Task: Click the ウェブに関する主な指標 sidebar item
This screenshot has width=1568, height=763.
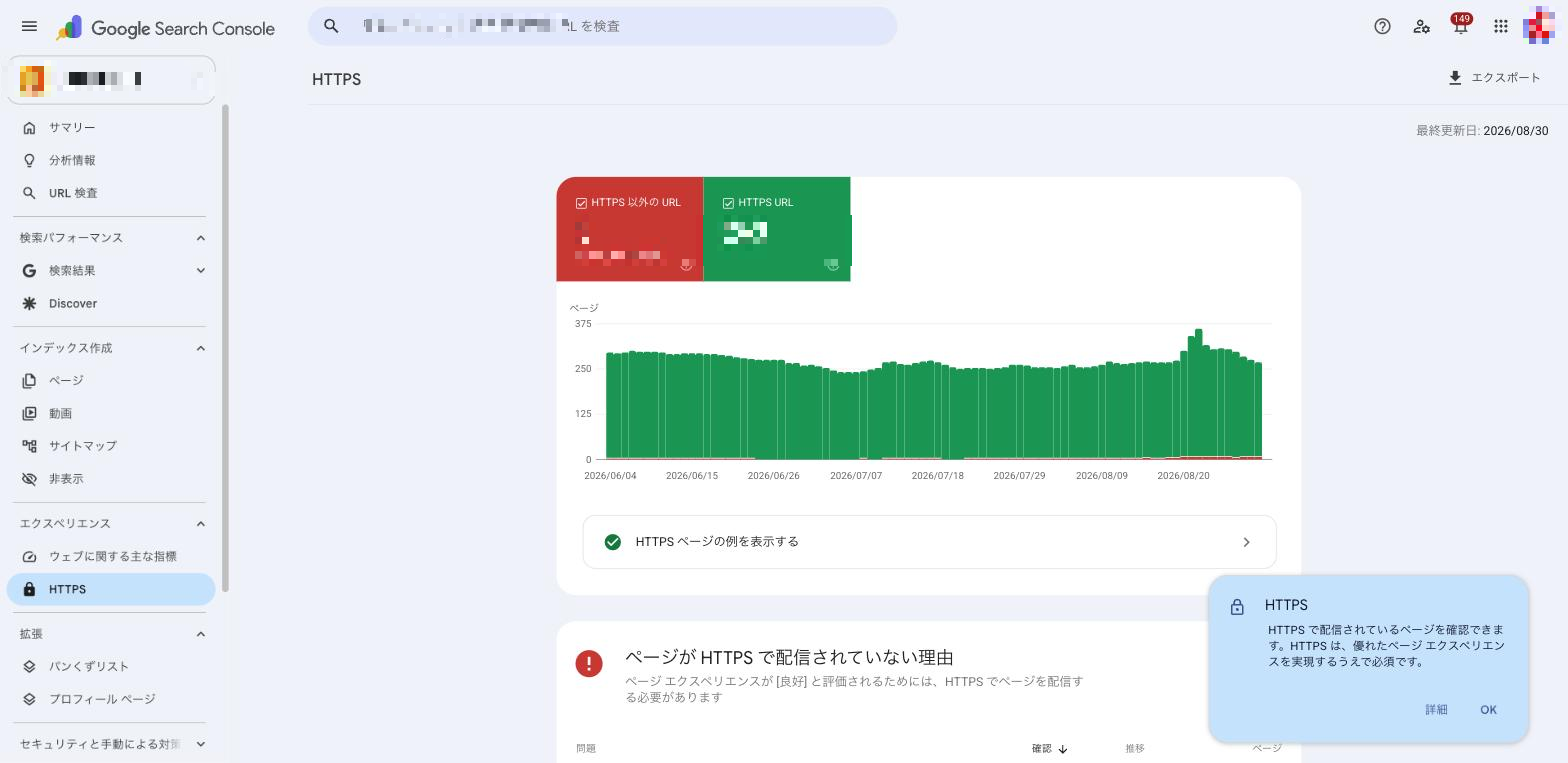Action: coord(111,557)
